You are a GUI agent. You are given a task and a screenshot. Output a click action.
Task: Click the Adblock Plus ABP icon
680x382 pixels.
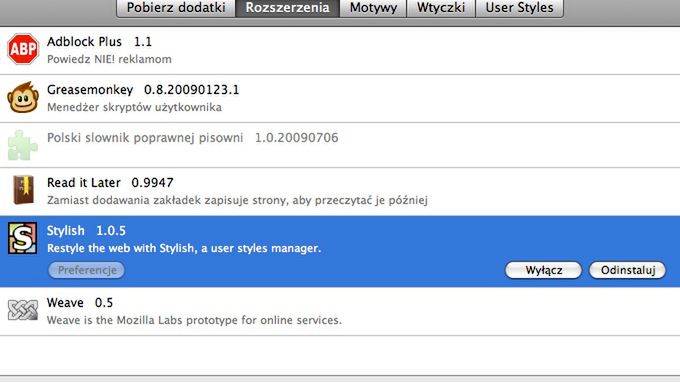(23, 49)
